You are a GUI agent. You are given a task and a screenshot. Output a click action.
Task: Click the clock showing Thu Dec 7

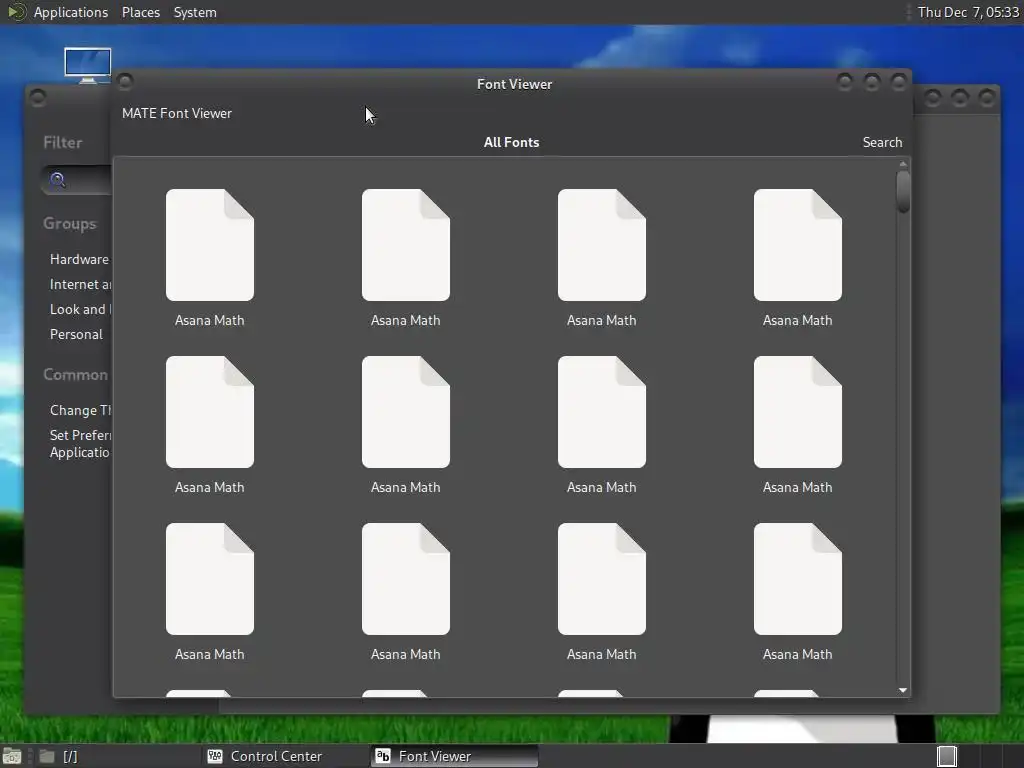coord(968,12)
